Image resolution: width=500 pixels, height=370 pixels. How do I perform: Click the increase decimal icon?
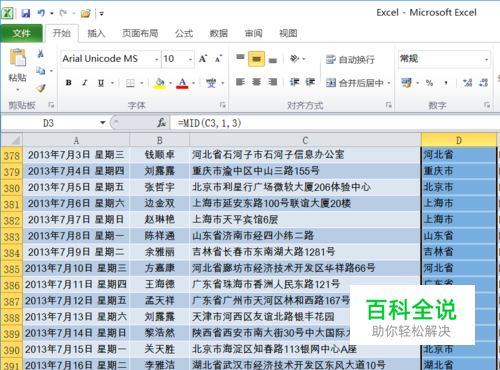point(468,83)
